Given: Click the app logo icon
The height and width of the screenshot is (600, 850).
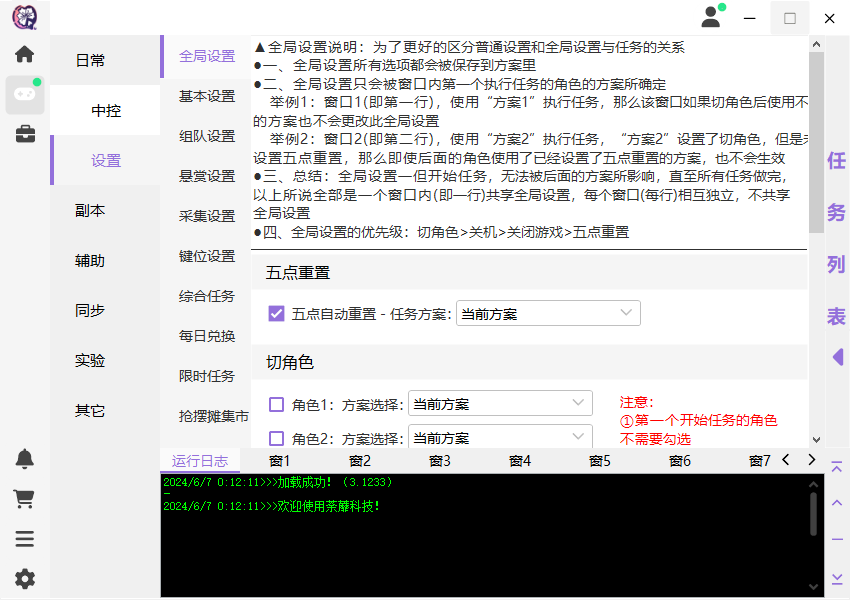Looking at the screenshot, I should point(25,17).
